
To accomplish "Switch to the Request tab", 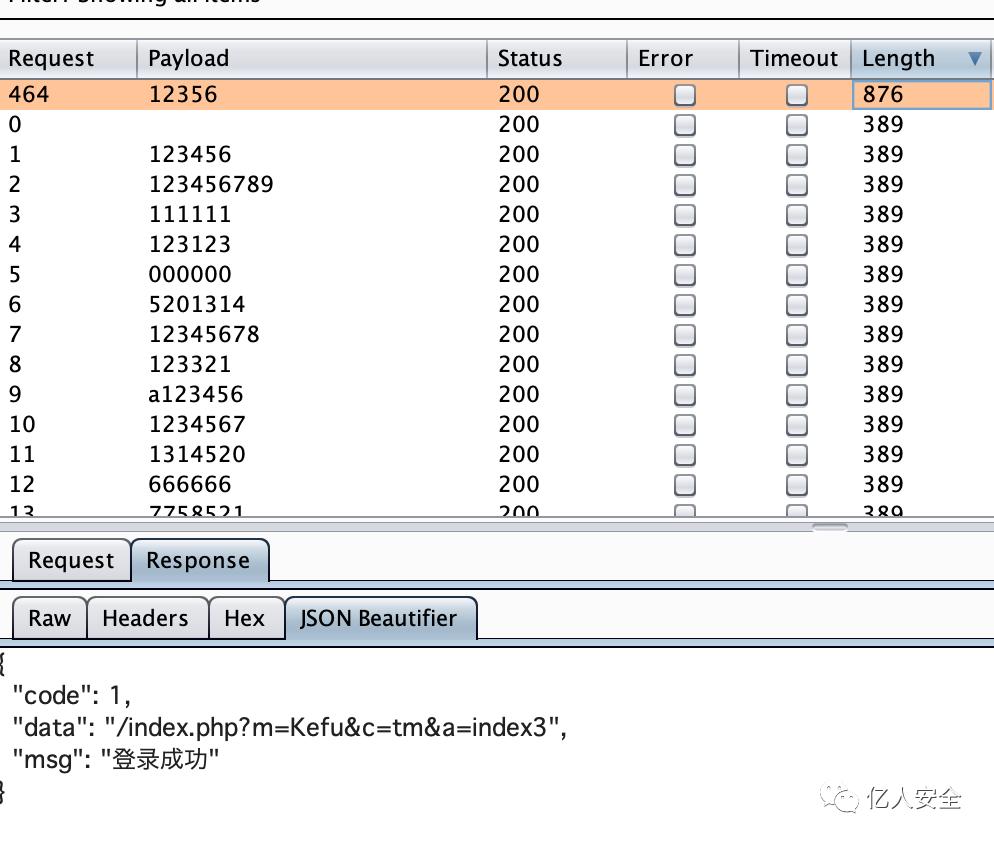I will [x=71, y=561].
